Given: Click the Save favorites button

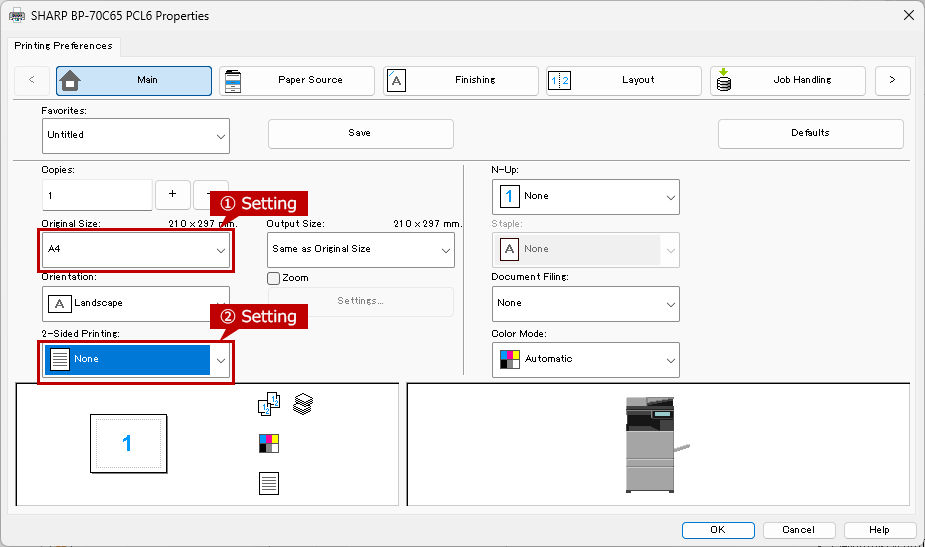Looking at the screenshot, I should pos(360,134).
